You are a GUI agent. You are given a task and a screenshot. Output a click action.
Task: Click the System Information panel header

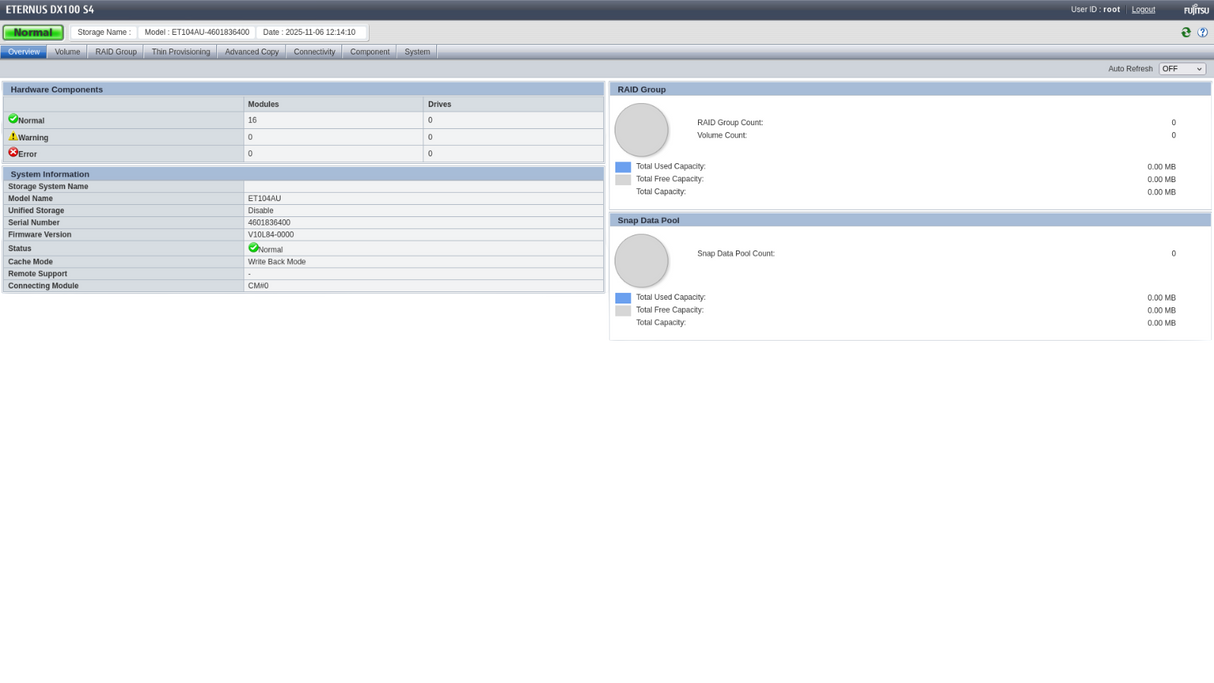(303, 174)
